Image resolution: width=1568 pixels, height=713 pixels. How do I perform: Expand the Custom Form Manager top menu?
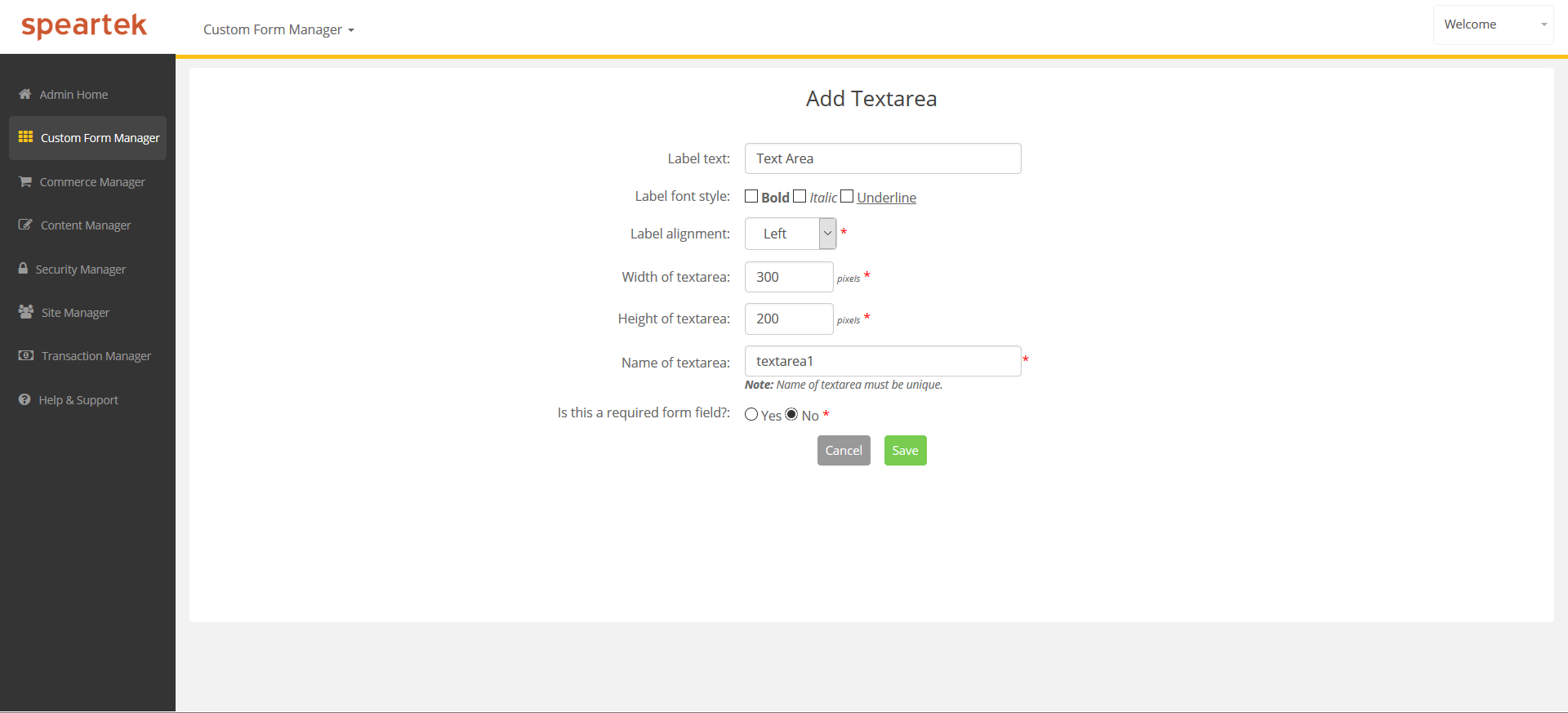tap(278, 29)
